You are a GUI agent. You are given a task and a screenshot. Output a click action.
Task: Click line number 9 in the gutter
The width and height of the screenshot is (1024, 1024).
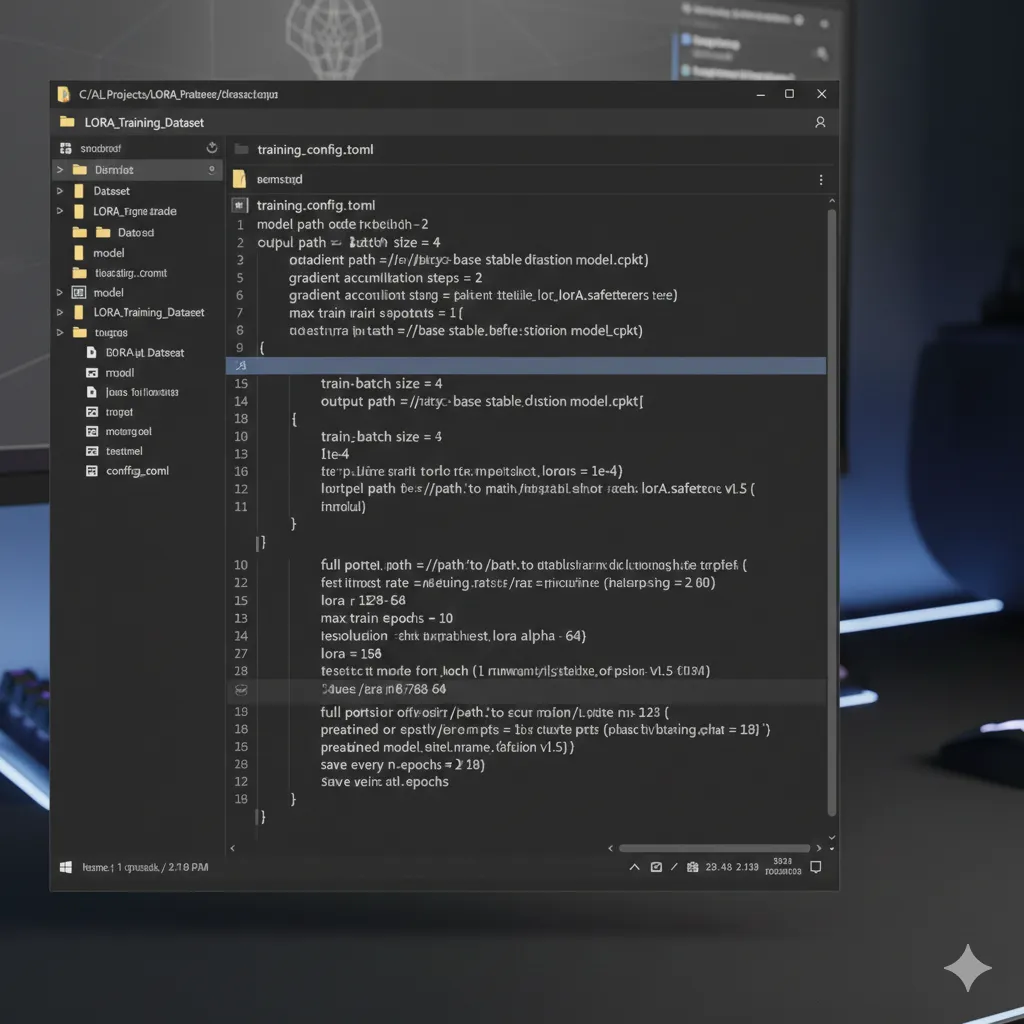coord(240,348)
